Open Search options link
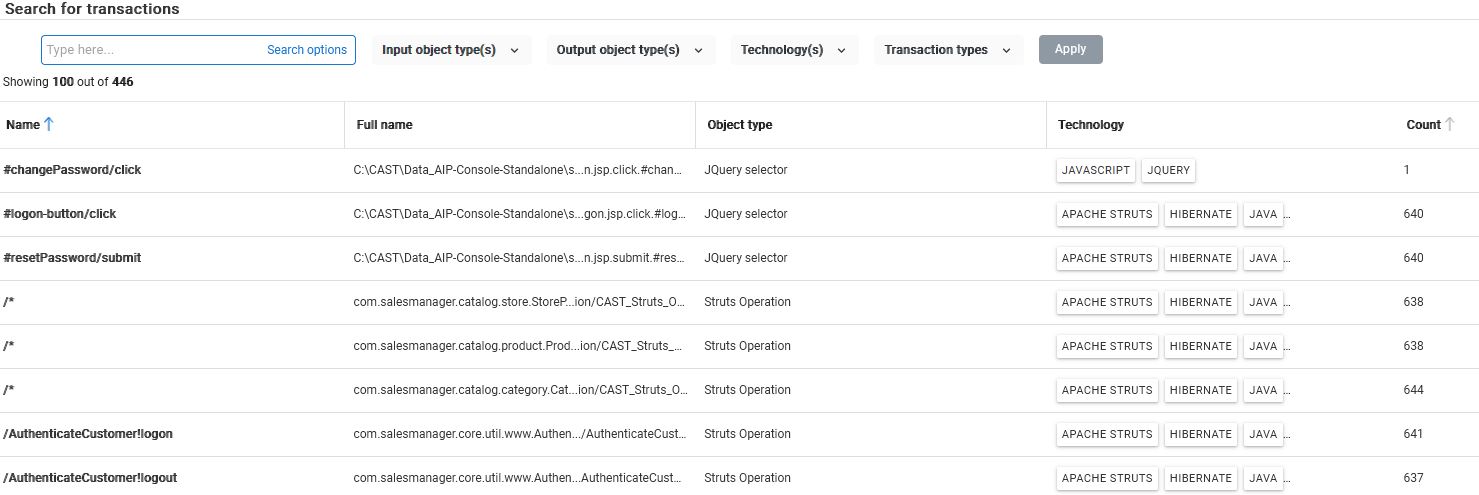 point(306,50)
